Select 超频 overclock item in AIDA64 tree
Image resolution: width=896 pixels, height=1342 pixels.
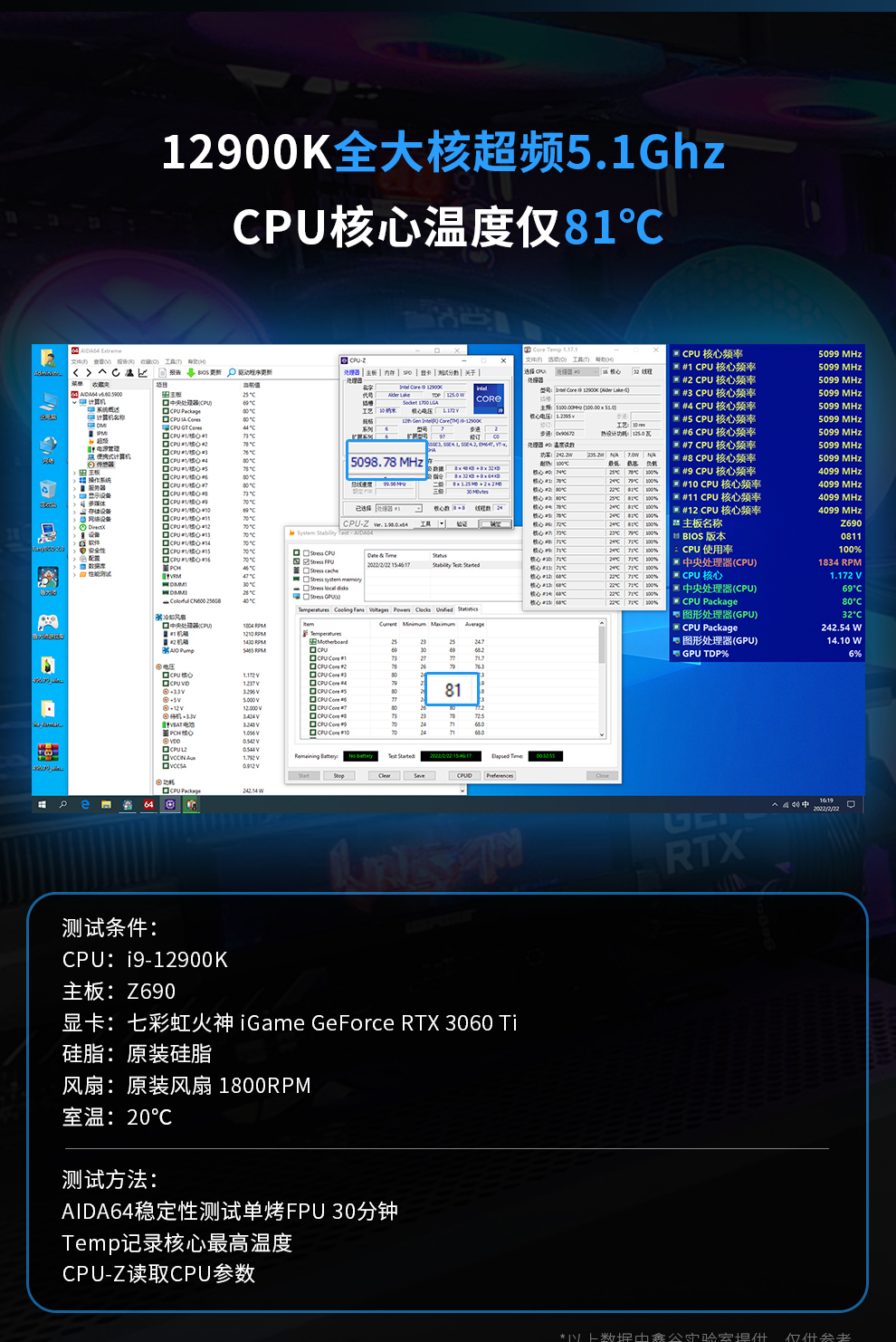point(100,441)
